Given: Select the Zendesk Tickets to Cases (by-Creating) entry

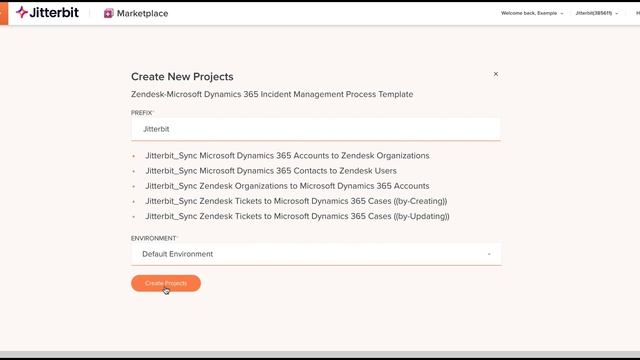Looking at the screenshot, I should [296, 201].
